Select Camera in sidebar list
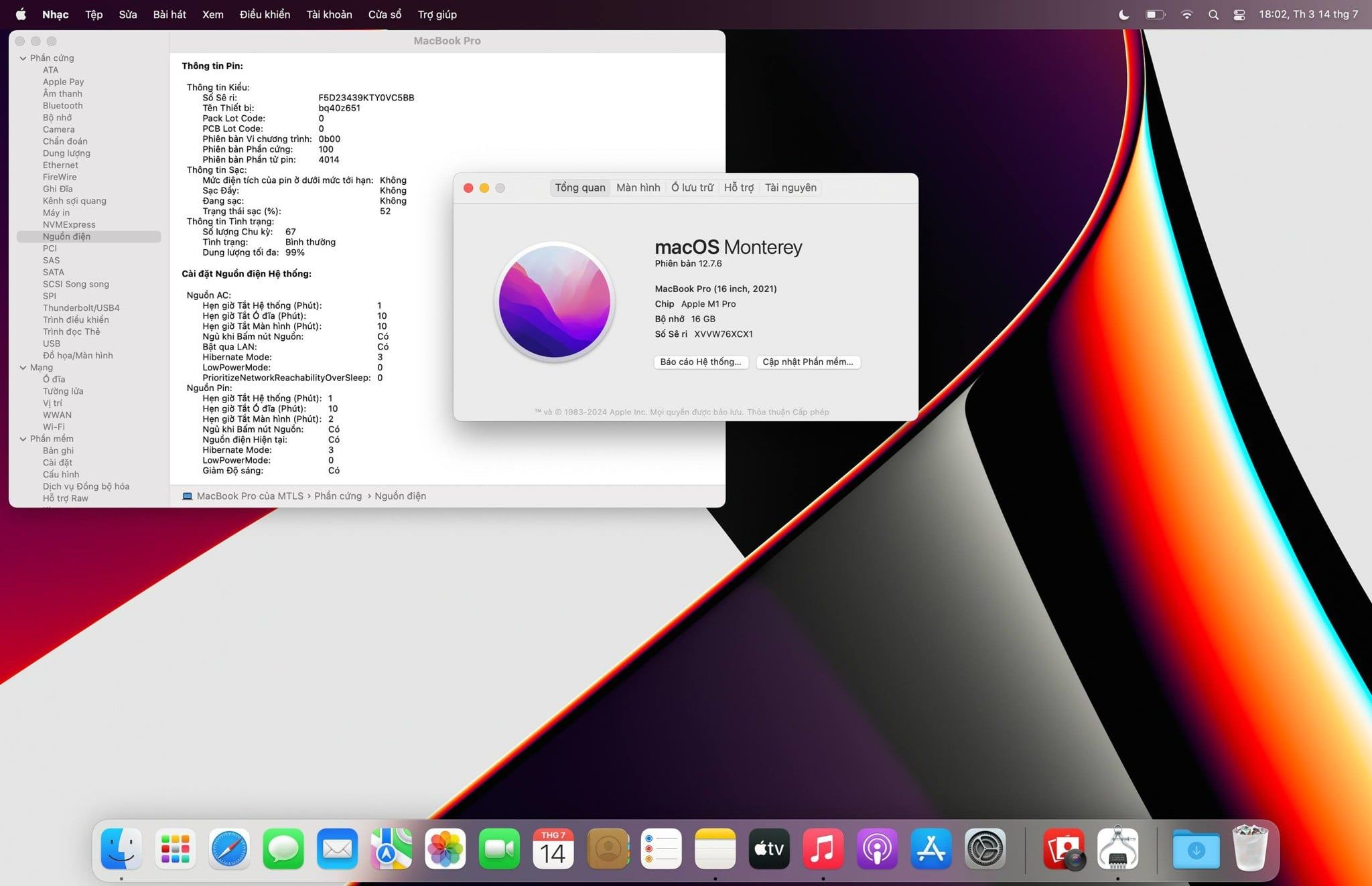 pyautogui.click(x=59, y=129)
